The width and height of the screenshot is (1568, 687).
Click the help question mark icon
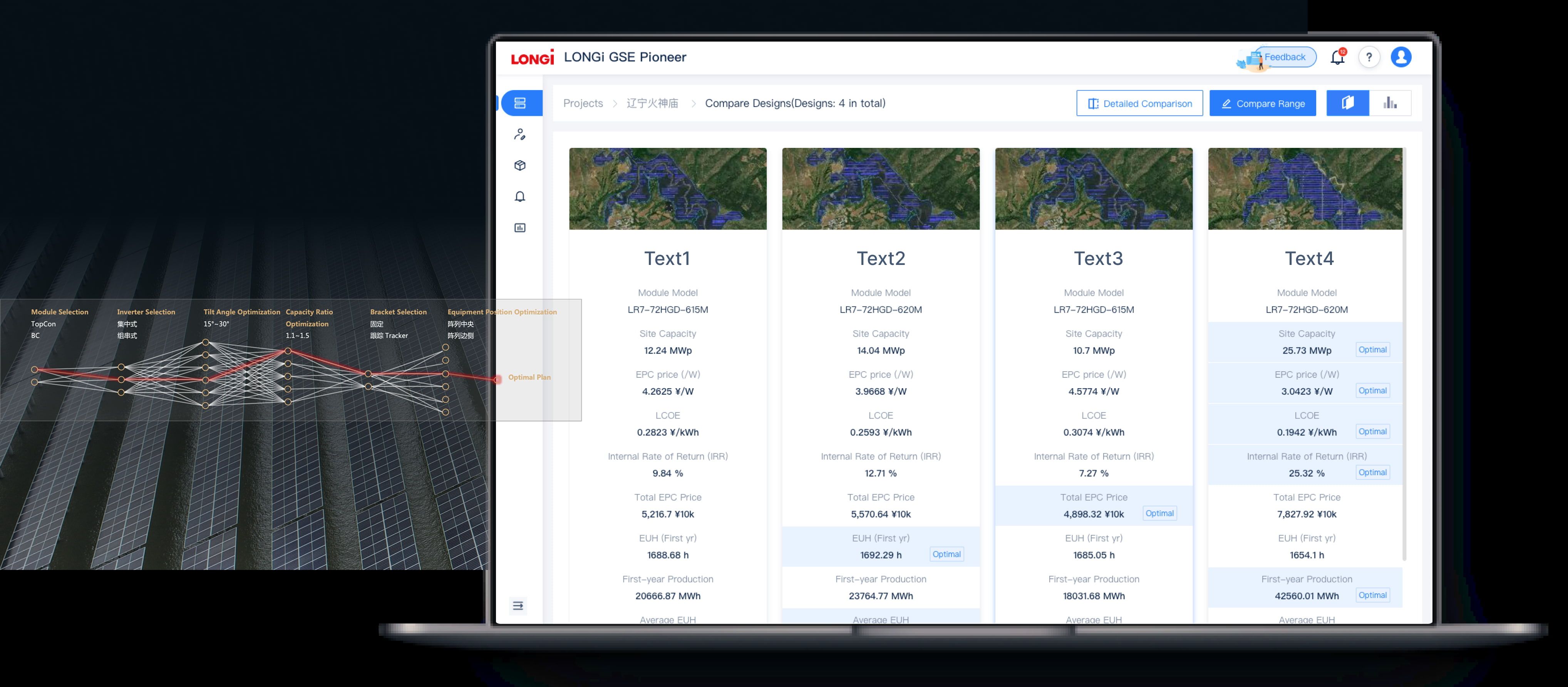pyautogui.click(x=1369, y=57)
